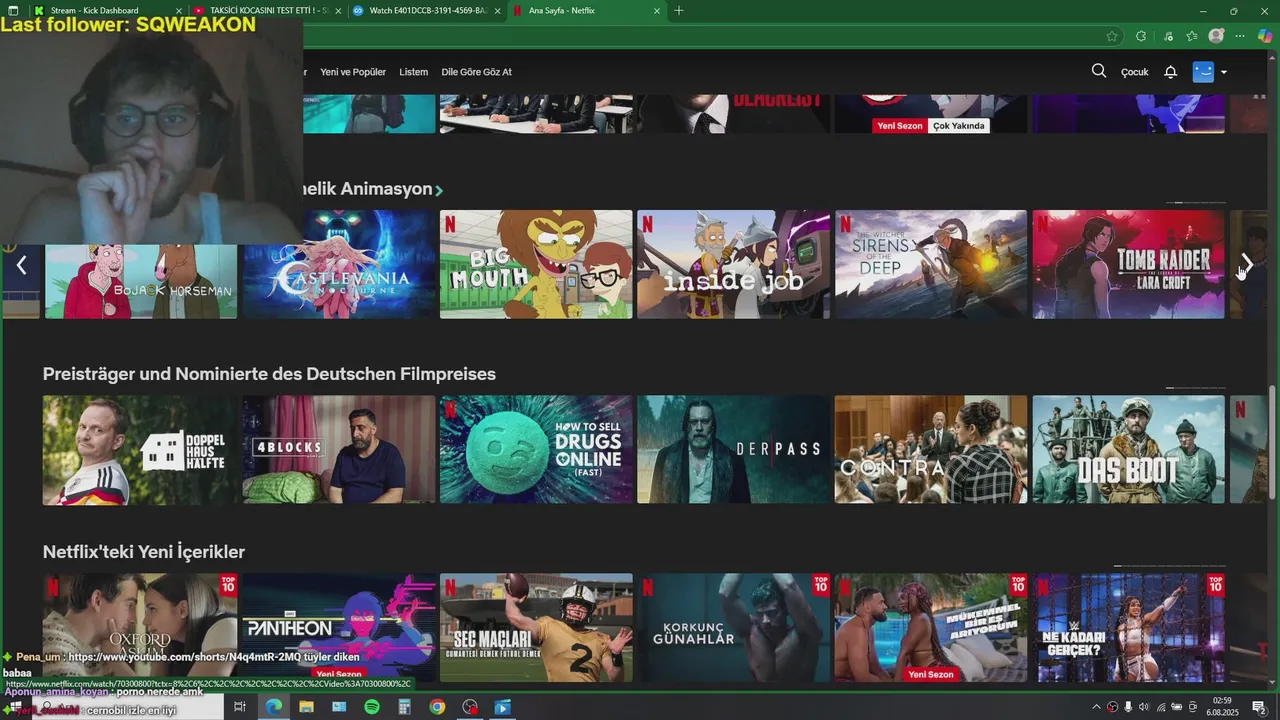
Task: Open BoJack Horseman thumbnail
Action: coord(141,281)
